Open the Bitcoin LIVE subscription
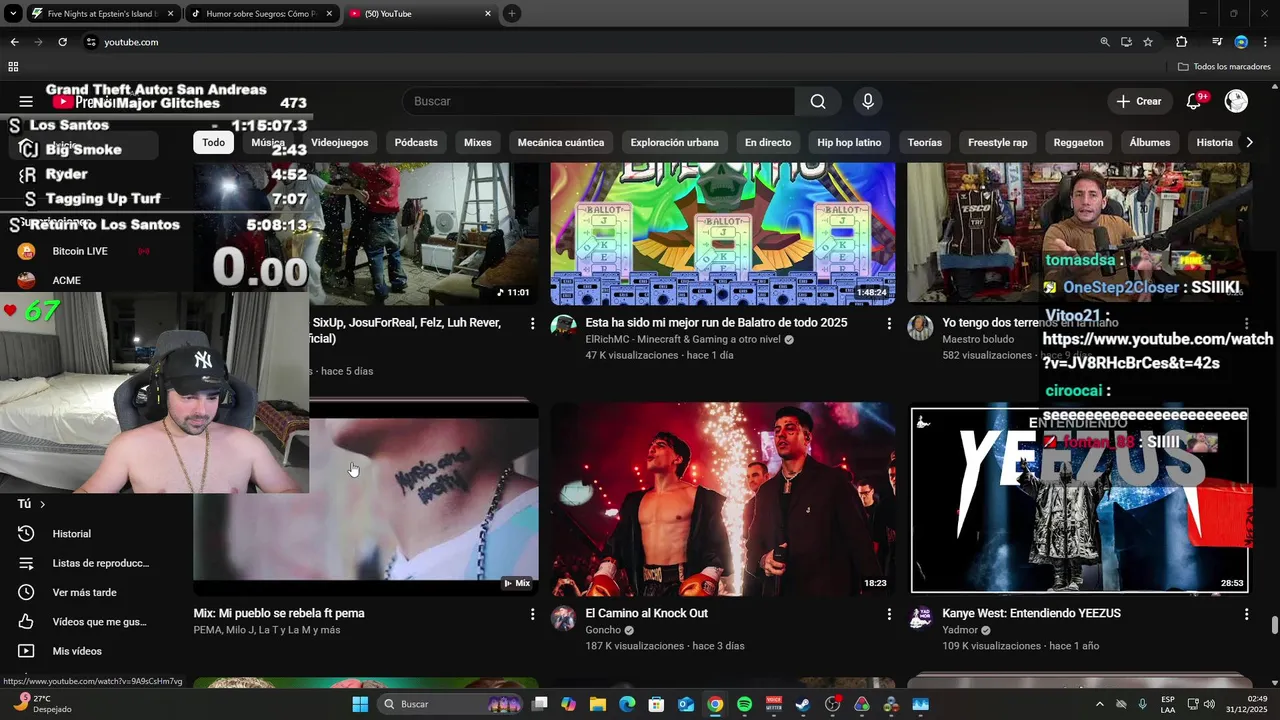This screenshot has height=720, width=1280. [x=80, y=251]
